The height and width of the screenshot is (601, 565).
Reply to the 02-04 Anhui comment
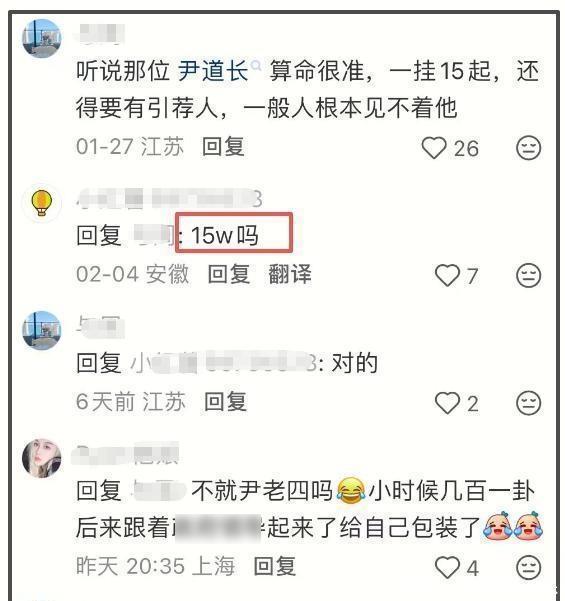229,274
